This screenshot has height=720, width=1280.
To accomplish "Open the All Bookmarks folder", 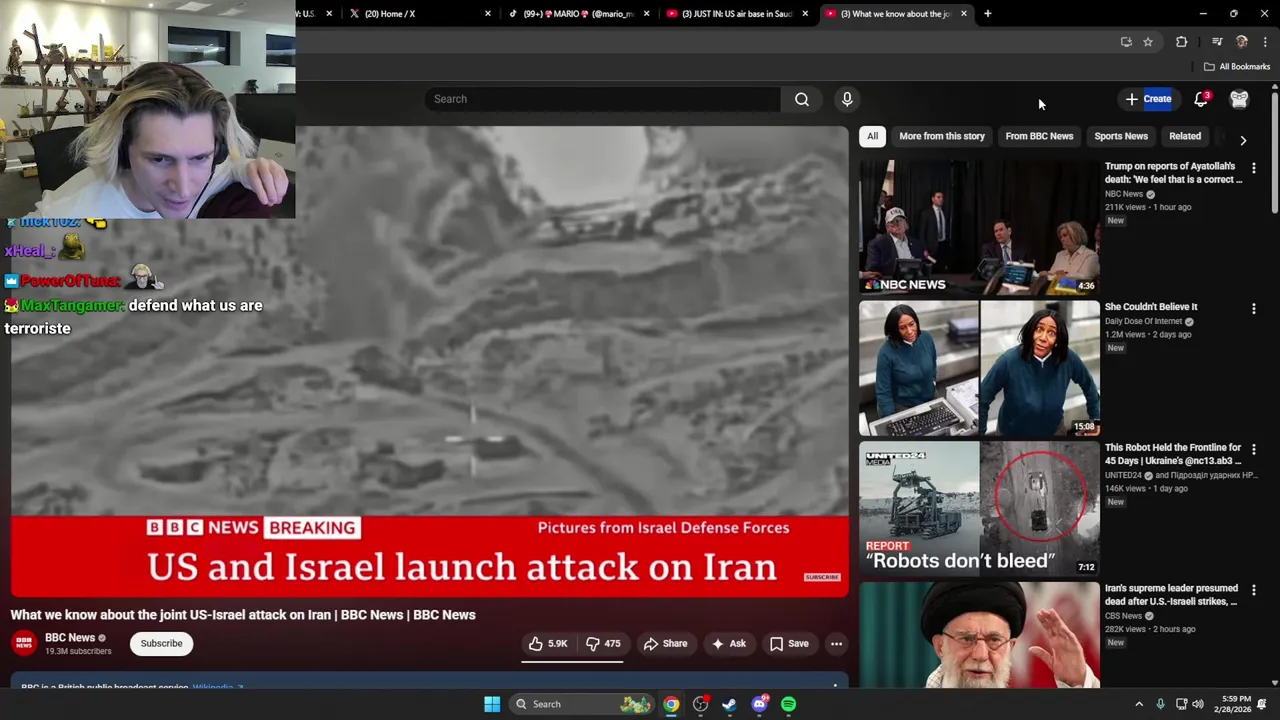I will [1237, 67].
